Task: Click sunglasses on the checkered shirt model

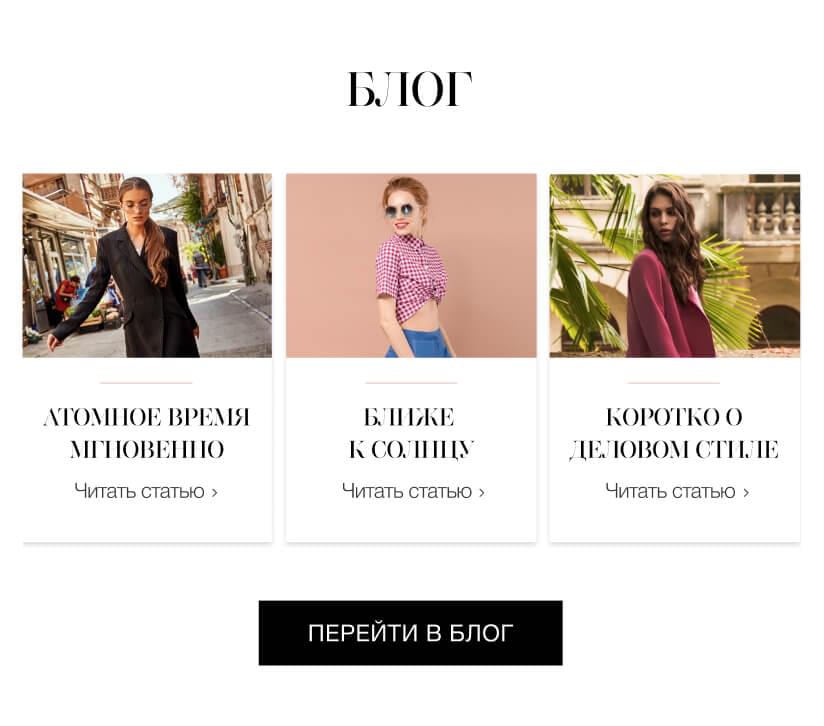Action: tap(399, 211)
